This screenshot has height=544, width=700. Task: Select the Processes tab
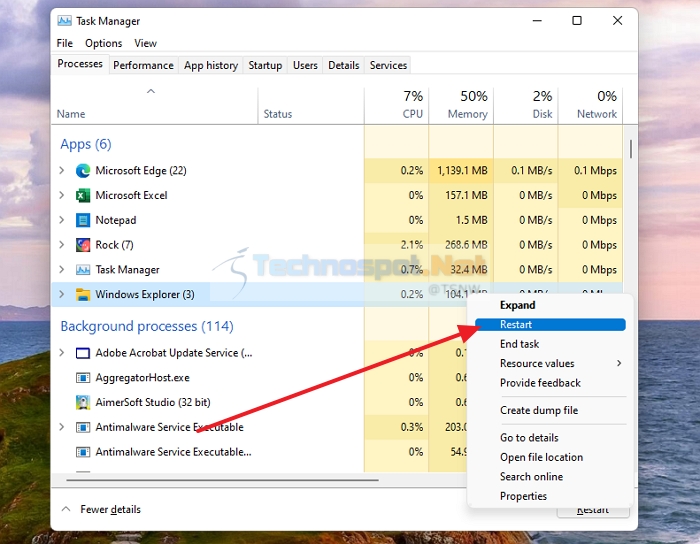coord(80,64)
